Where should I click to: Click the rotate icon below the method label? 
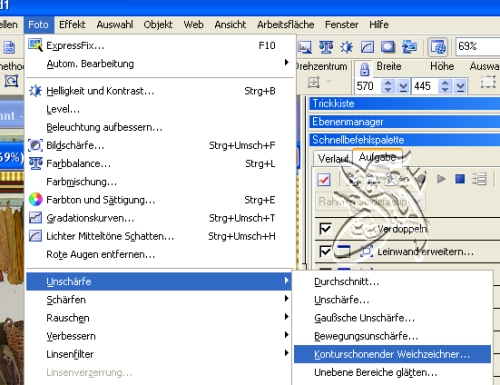11,81
